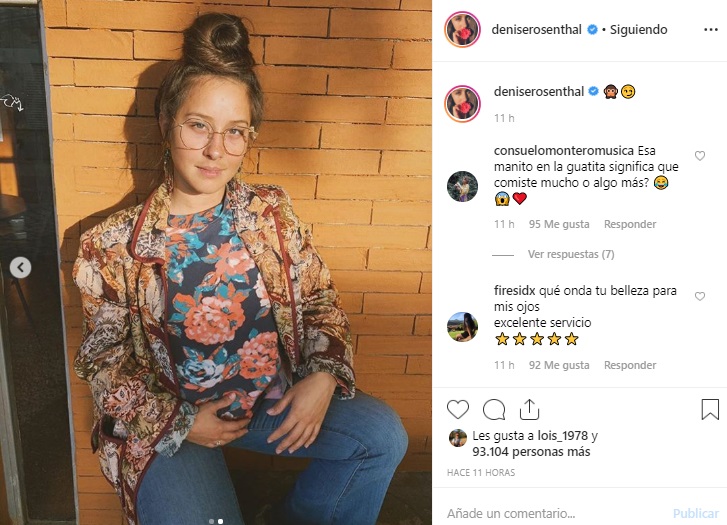Open the comment bubble icon
This screenshot has height=525, width=727.
pyautogui.click(x=494, y=410)
